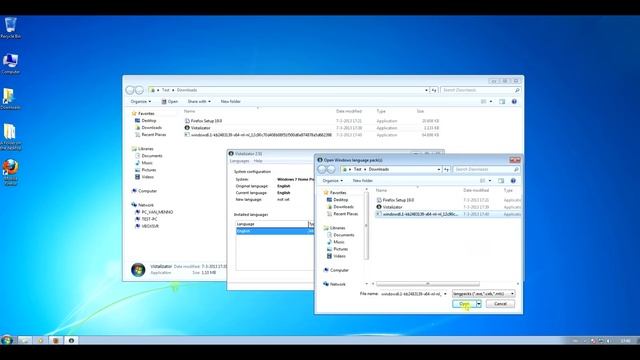Open Help menu in Vistalizator
640x360 pixels.
coord(258,161)
